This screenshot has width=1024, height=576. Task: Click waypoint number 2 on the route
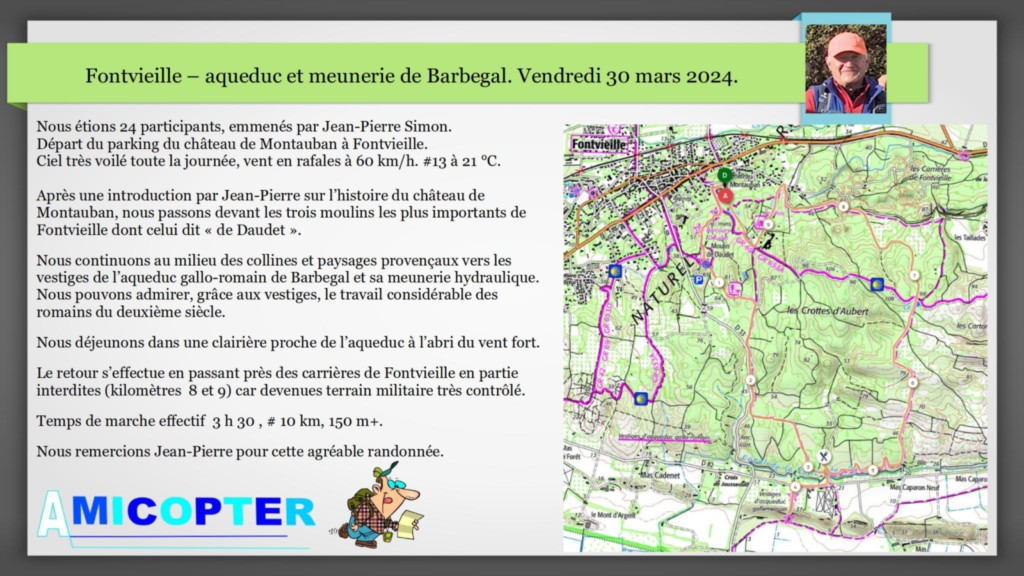point(750,379)
